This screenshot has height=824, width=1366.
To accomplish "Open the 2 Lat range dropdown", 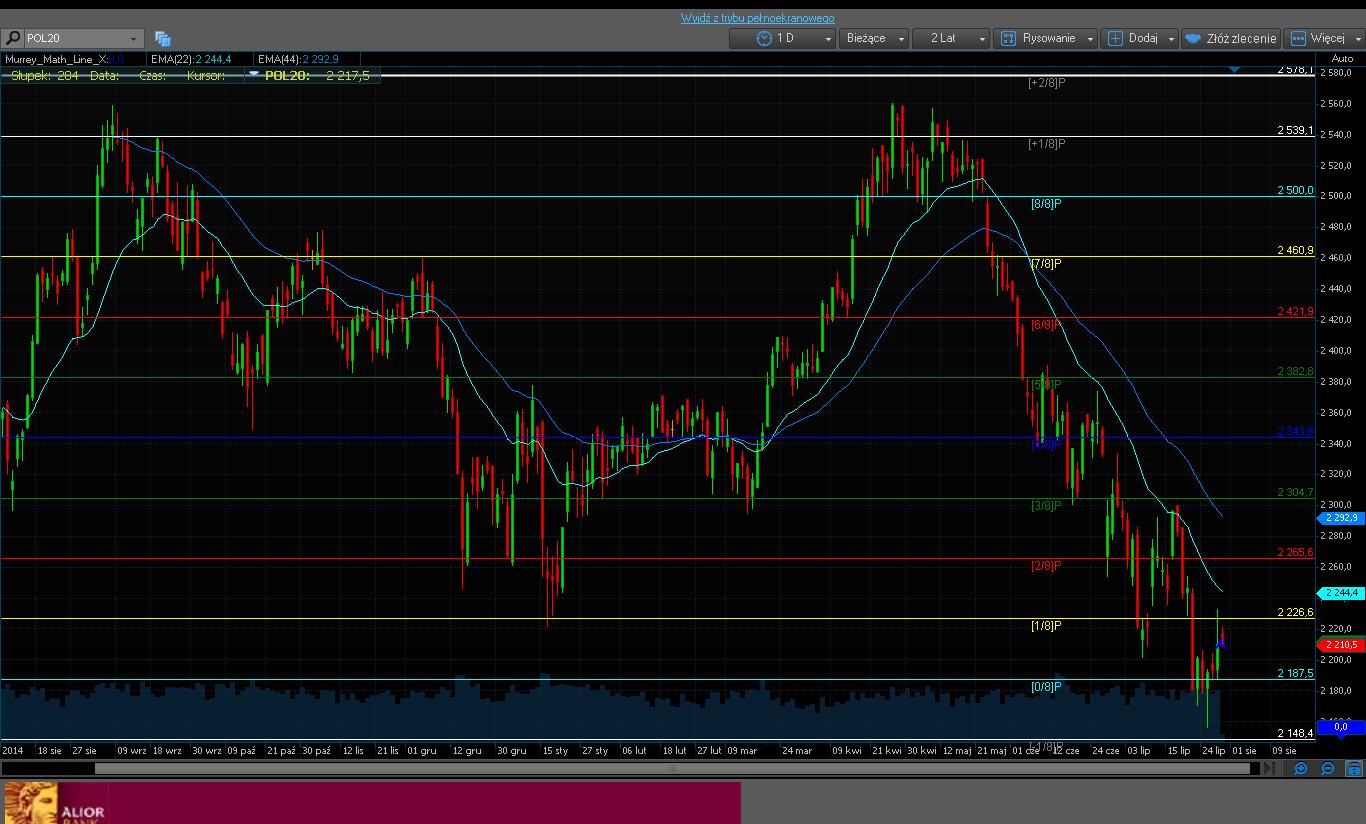I will (x=951, y=38).
